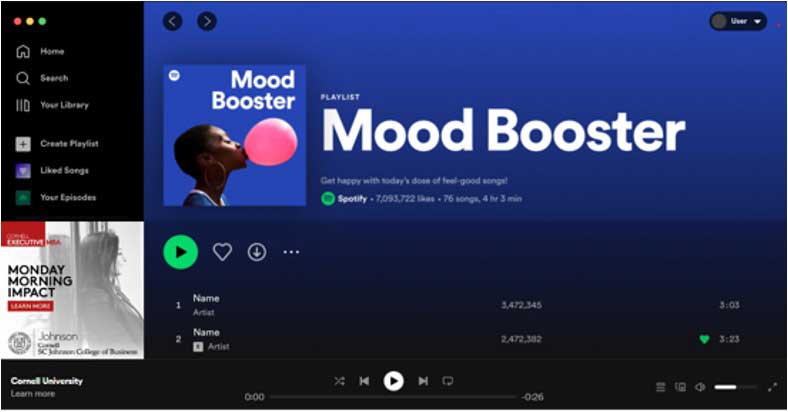This screenshot has width=788, height=412.
Task: Skip to the next track
Action: tap(423, 381)
